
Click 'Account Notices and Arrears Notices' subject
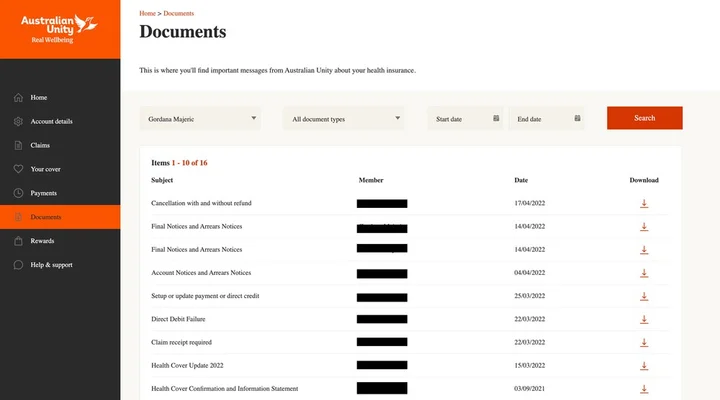[x=201, y=273]
